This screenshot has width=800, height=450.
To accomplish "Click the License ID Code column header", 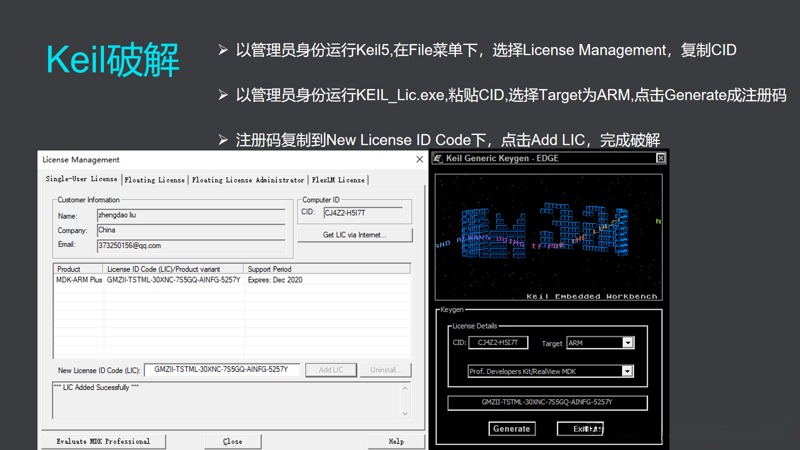I will [173, 269].
